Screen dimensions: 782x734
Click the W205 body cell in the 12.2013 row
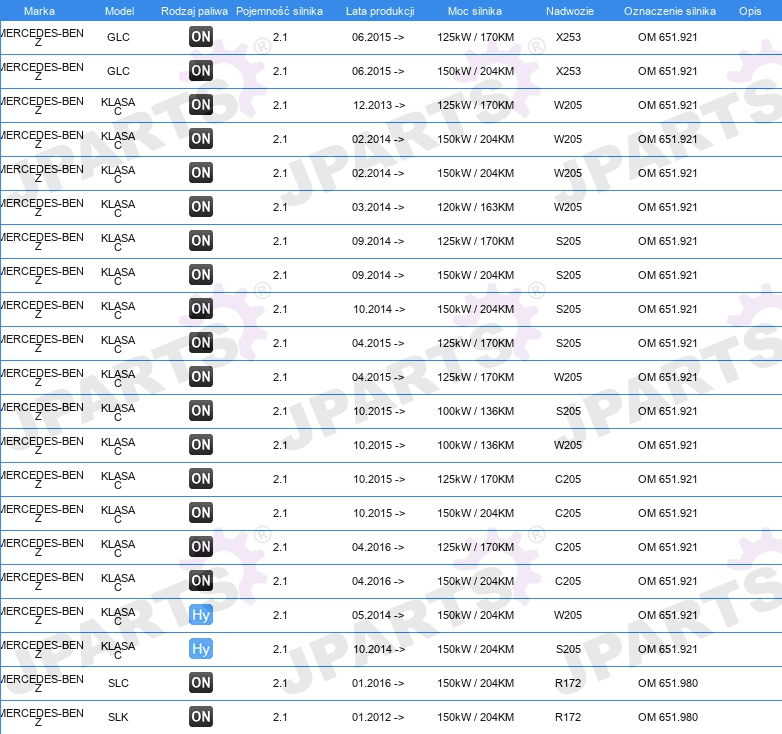[x=568, y=105]
